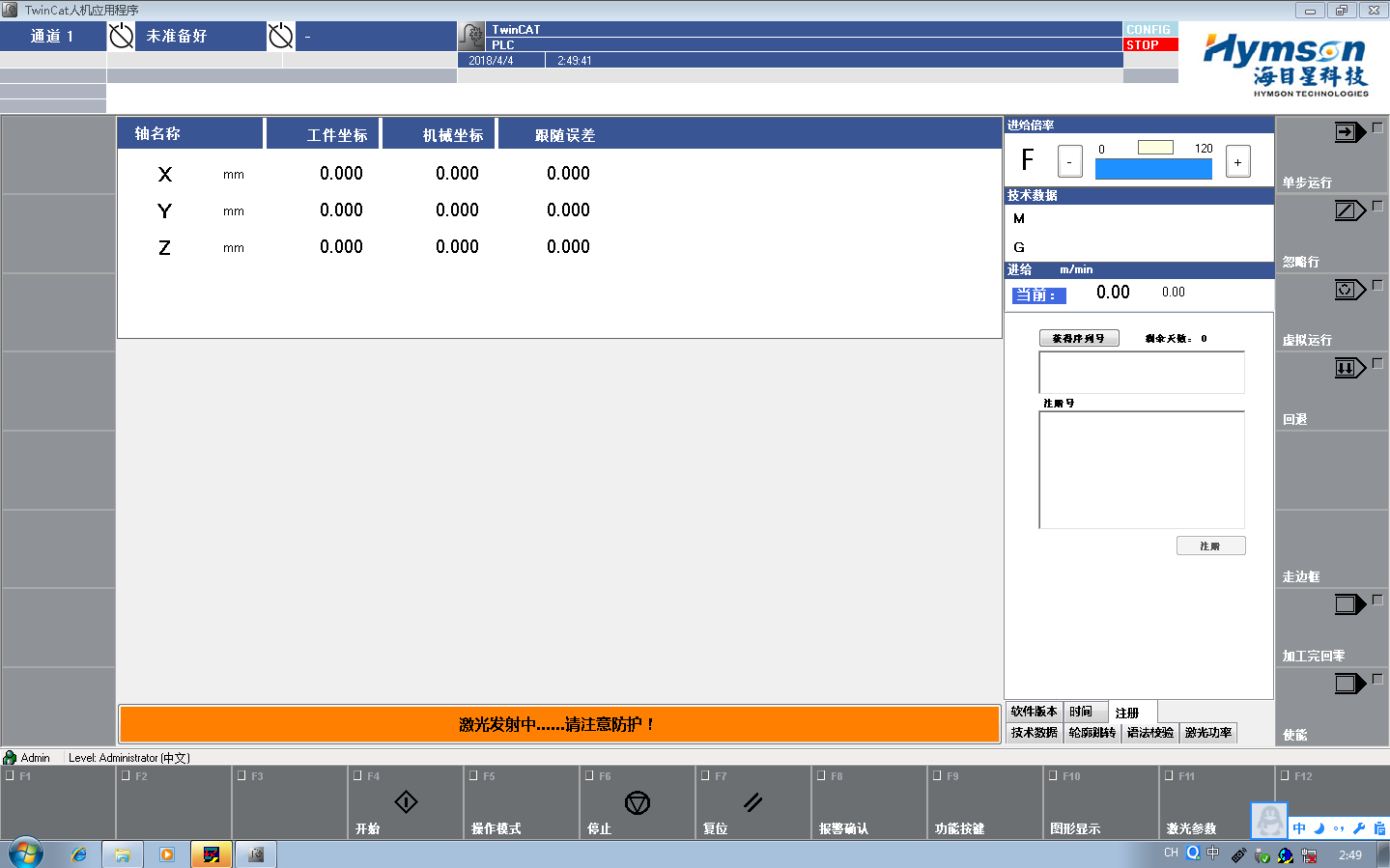This screenshot has height=868, width=1390.
Task: Click the 停止 (Stop) F6 icon
Action: pyautogui.click(x=637, y=801)
